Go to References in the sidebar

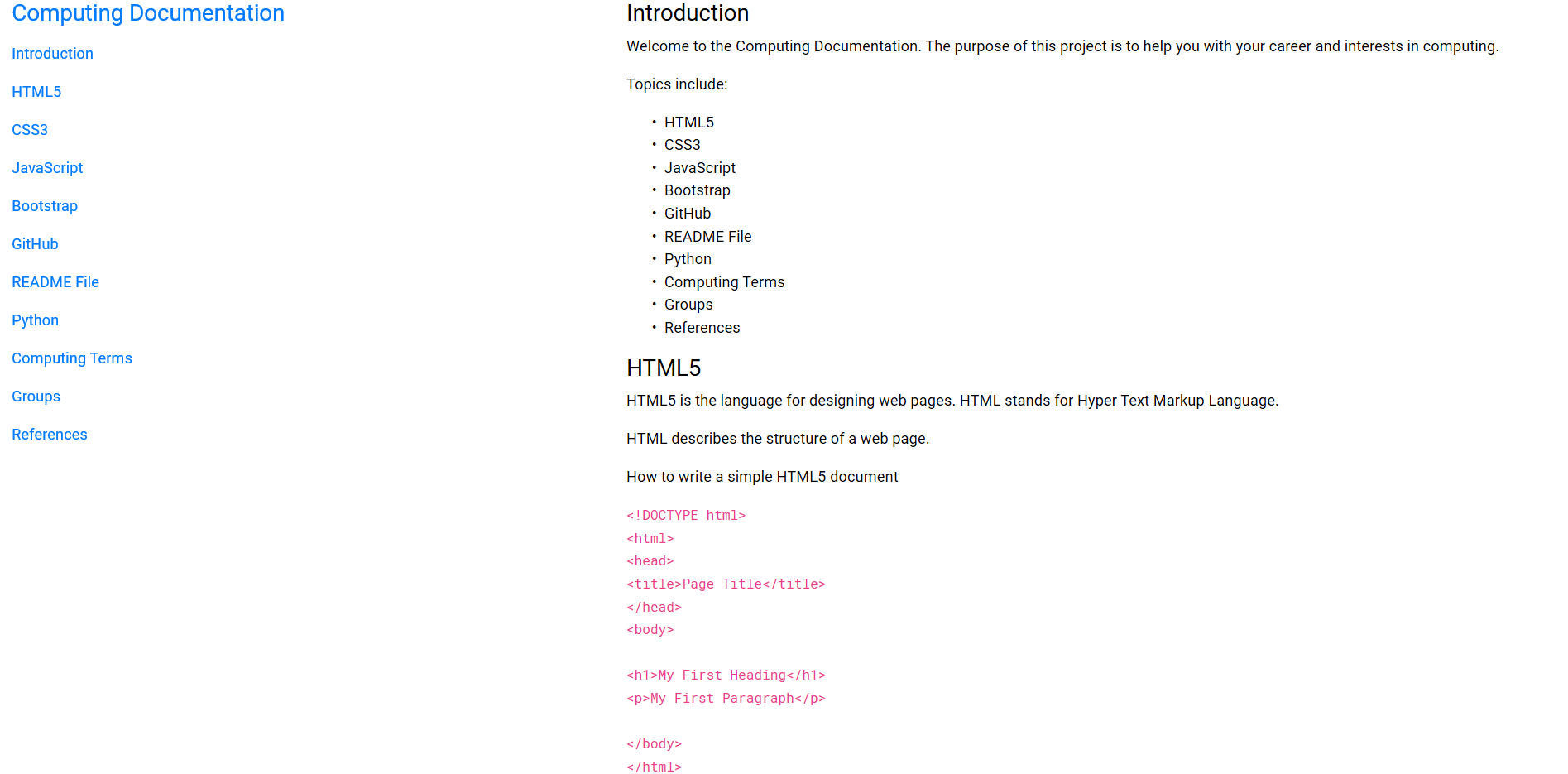[x=50, y=435]
